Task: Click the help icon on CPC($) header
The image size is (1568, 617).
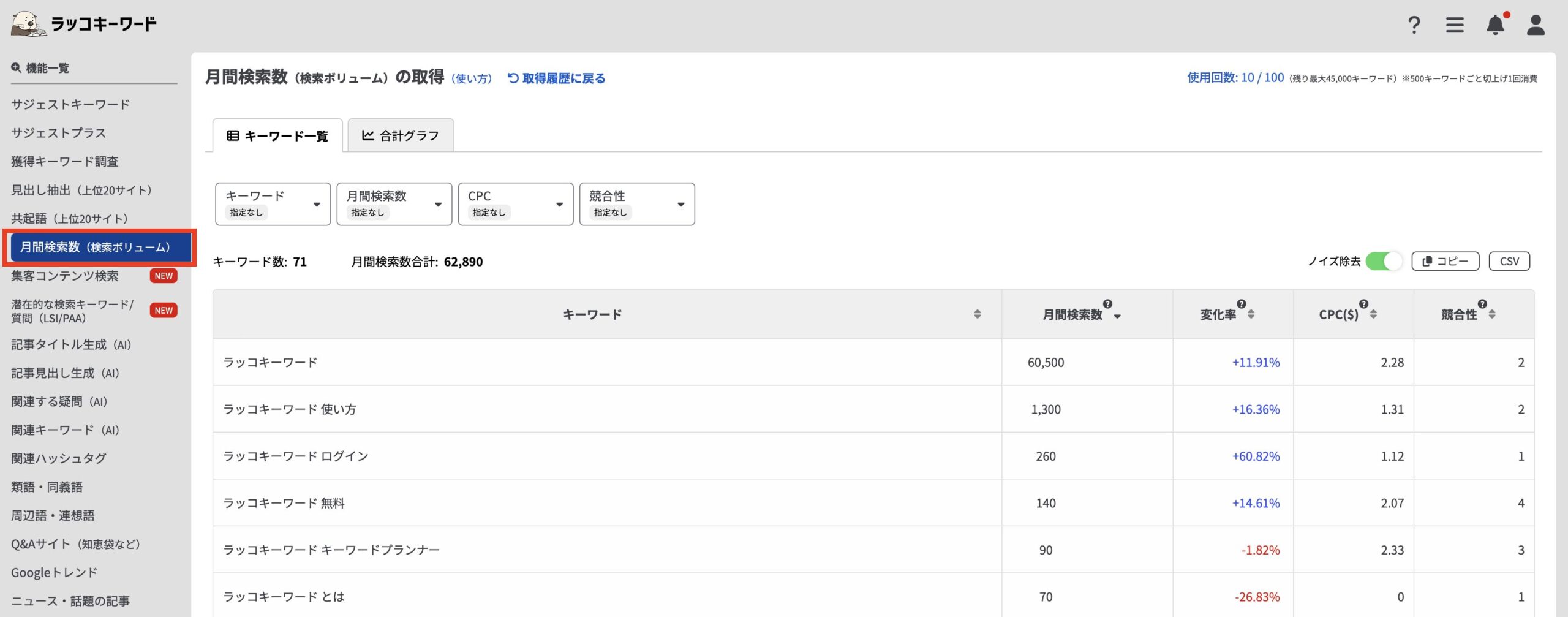Action: tap(1363, 304)
